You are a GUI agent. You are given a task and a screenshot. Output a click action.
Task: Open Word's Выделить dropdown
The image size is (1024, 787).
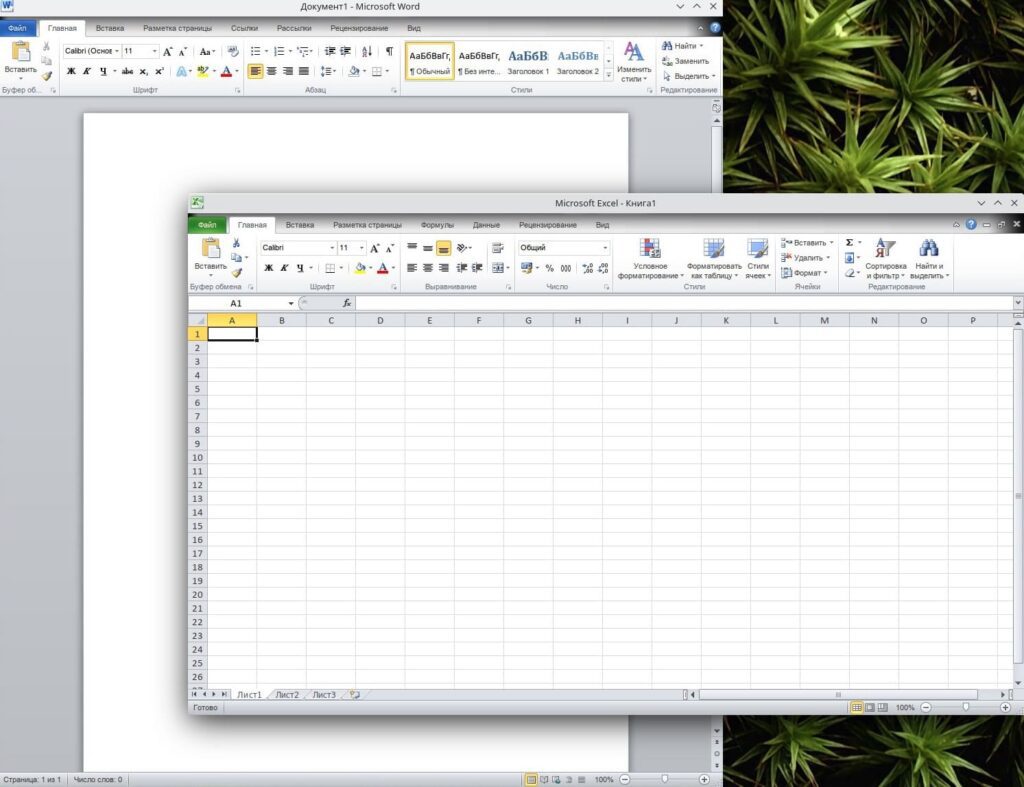coord(689,76)
